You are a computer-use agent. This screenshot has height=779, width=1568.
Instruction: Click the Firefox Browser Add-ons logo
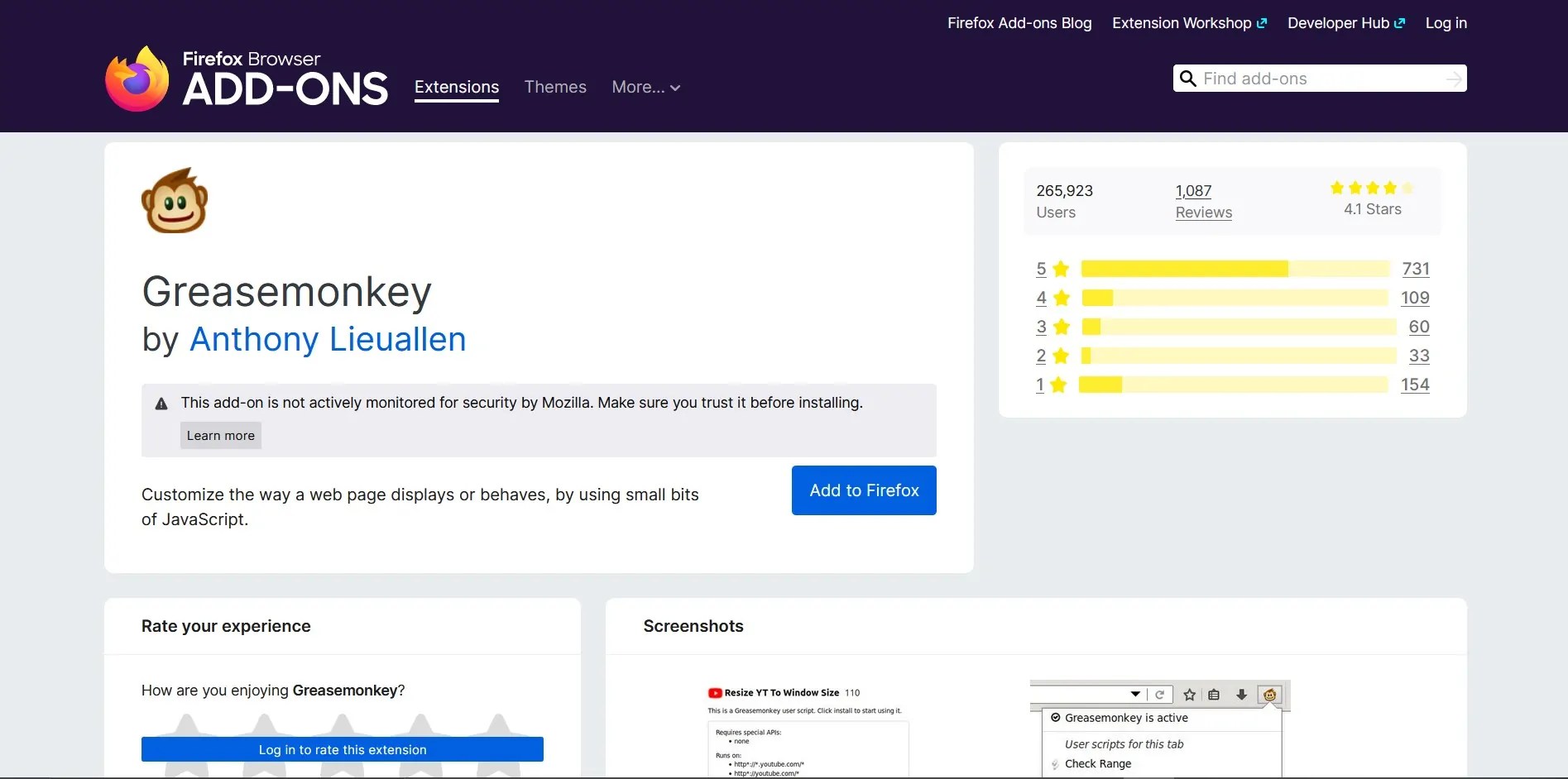click(x=247, y=79)
